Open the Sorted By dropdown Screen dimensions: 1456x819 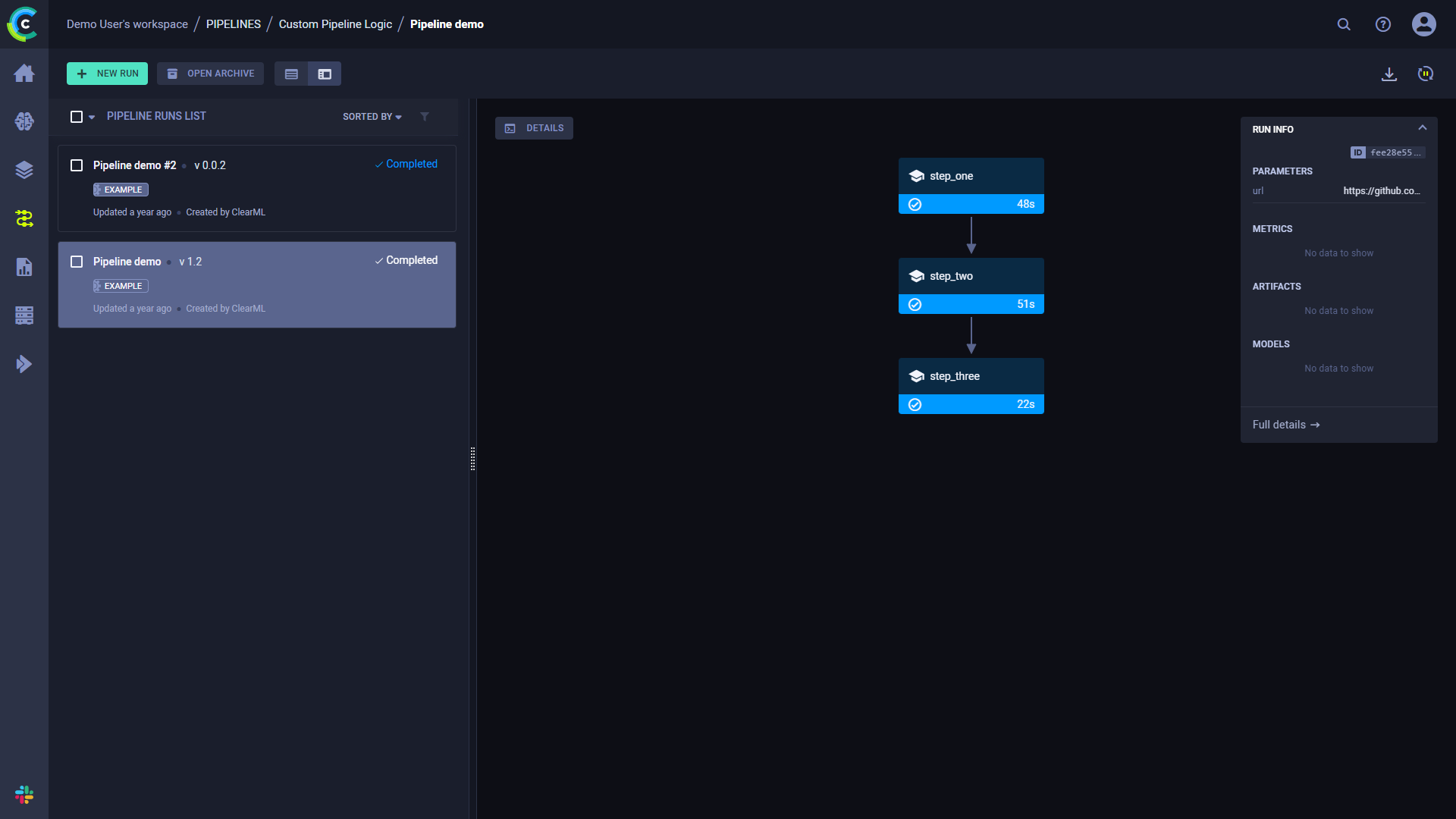(372, 117)
